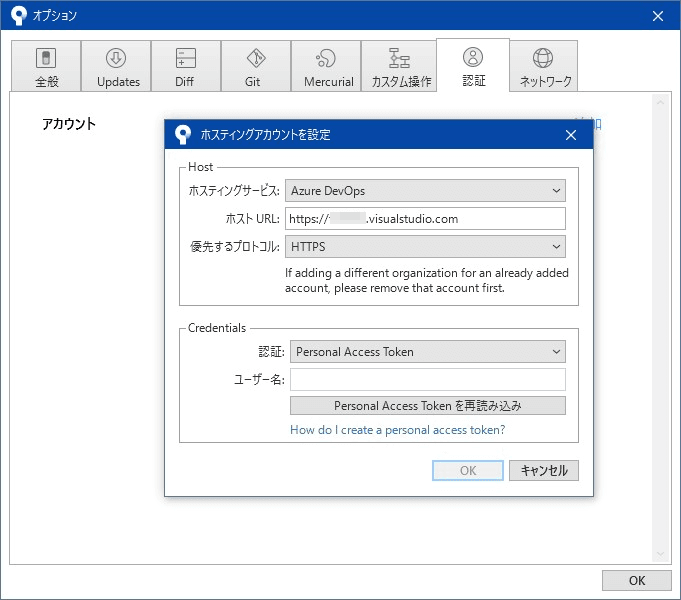
Task: Click Personal Access Token を再読み込み button
Action: coord(427,406)
